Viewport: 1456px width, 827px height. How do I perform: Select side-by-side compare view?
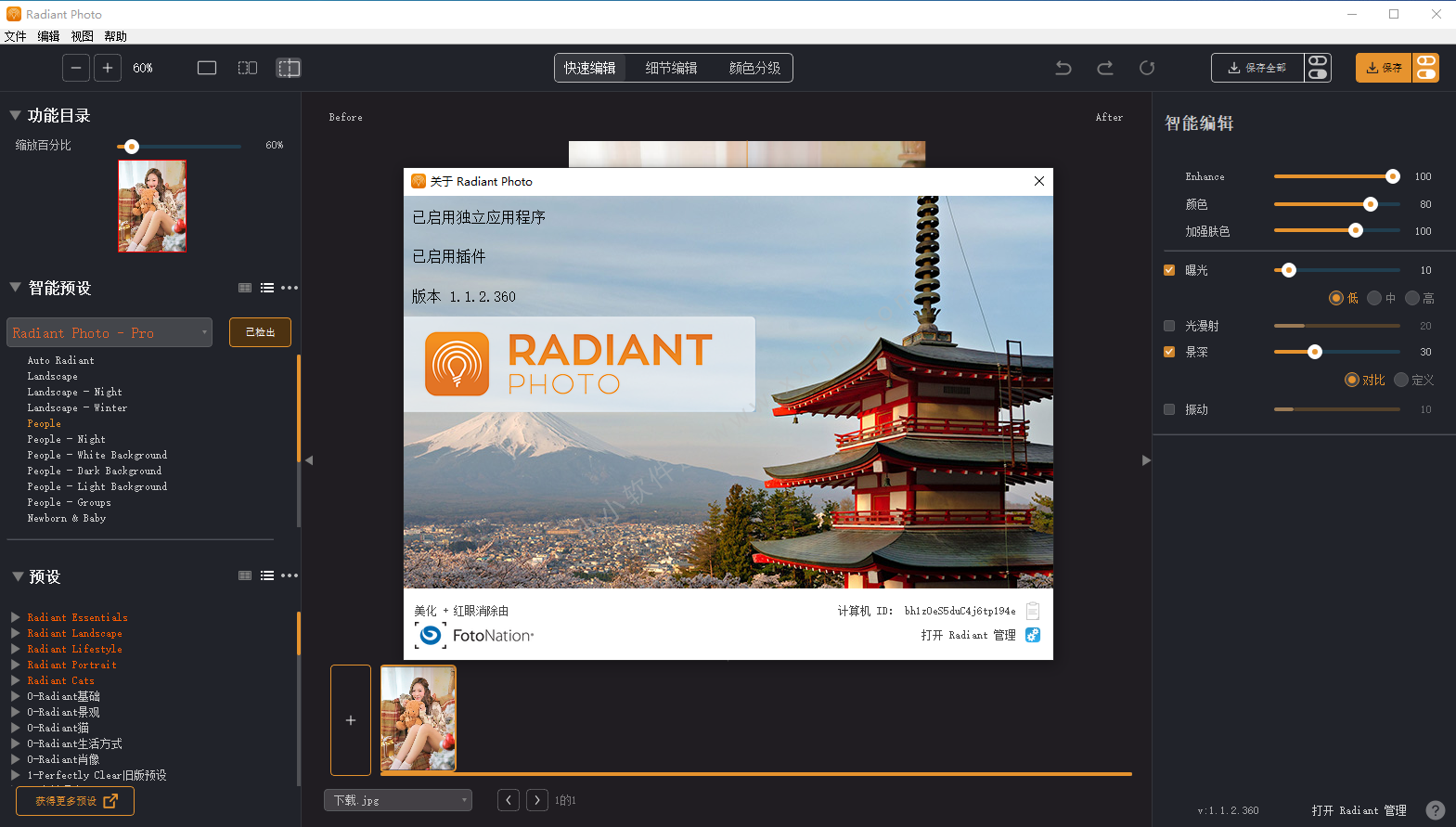(248, 68)
